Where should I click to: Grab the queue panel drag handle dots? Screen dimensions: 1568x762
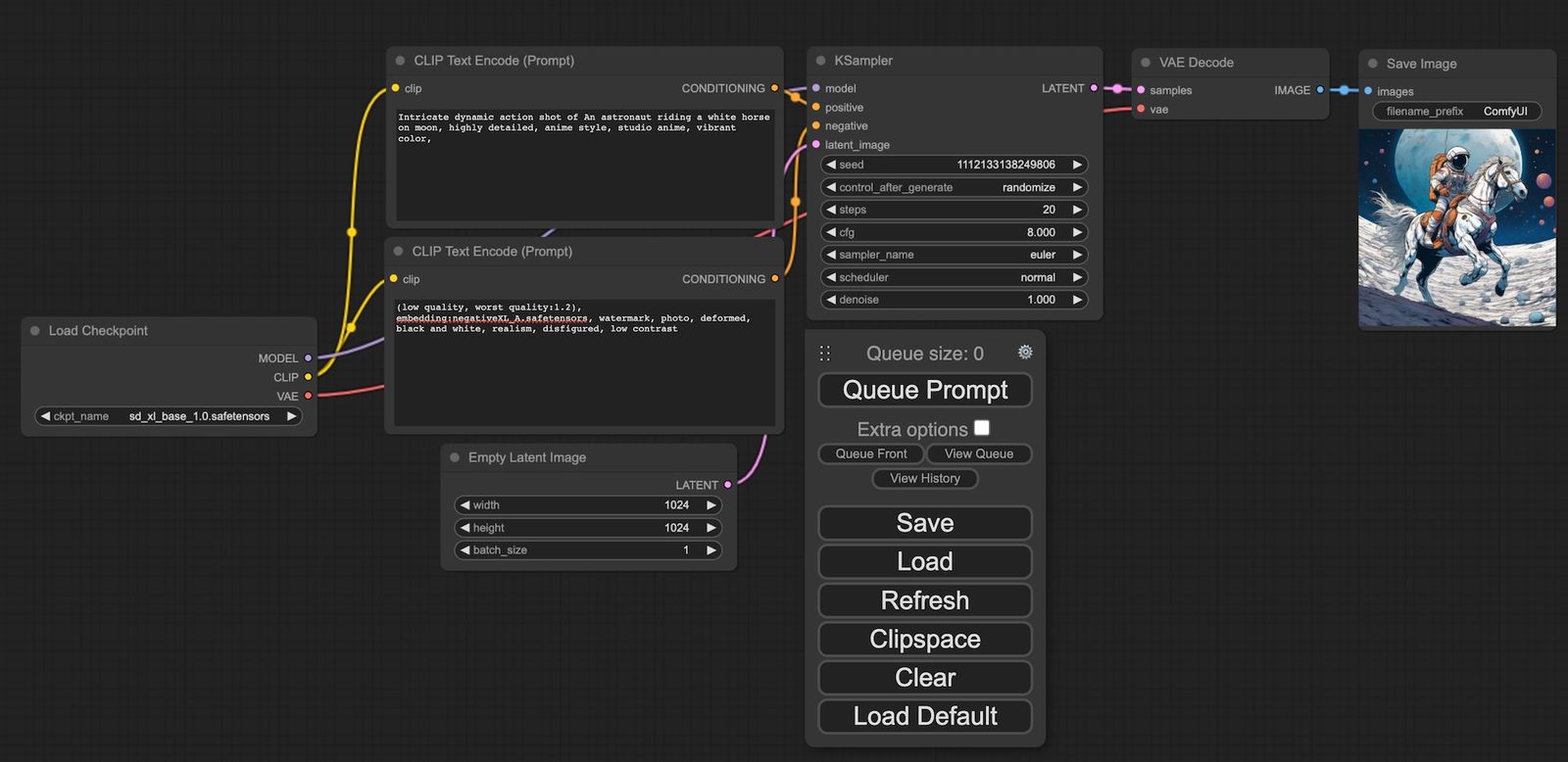(x=824, y=353)
